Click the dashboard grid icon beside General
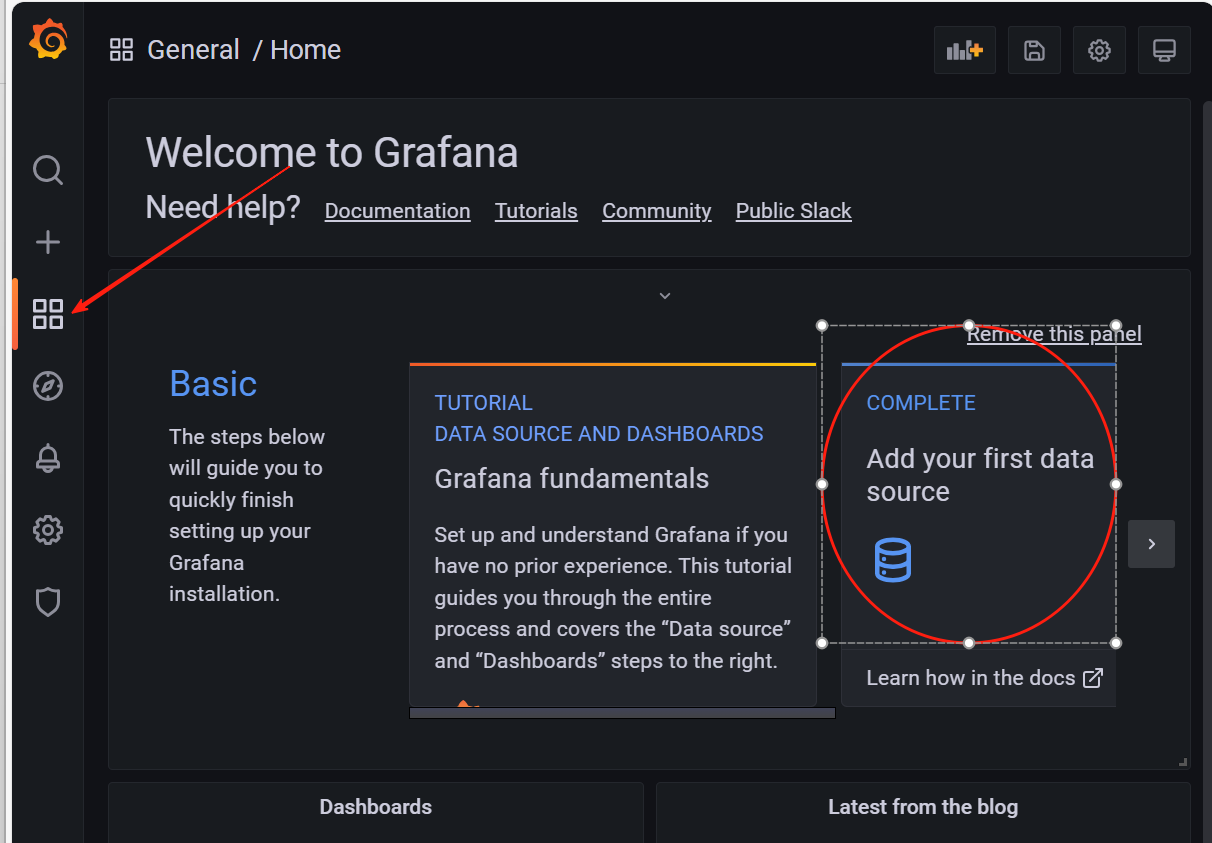 122,50
